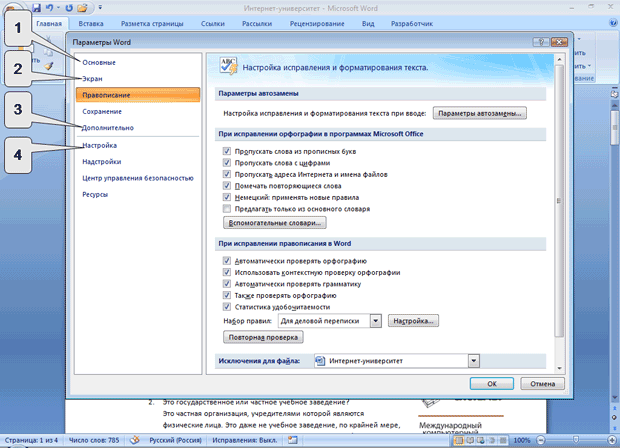Viewport: 620px width, 448px height.
Task: Expand the 'Исключения для файла' dropdown
Action: point(474,359)
